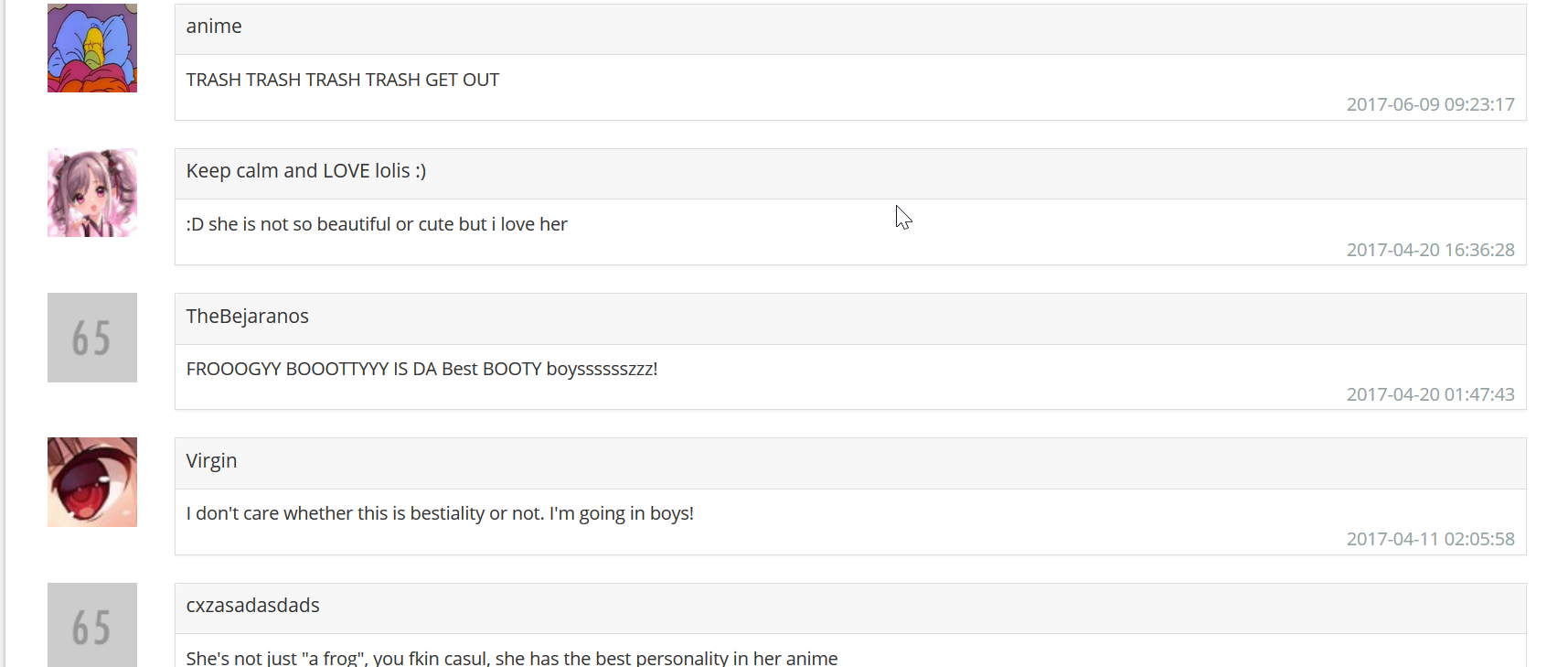Image resolution: width=1568 pixels, height=667 pixels.
Task: Open TheBejaranos username
Action: 248,317
